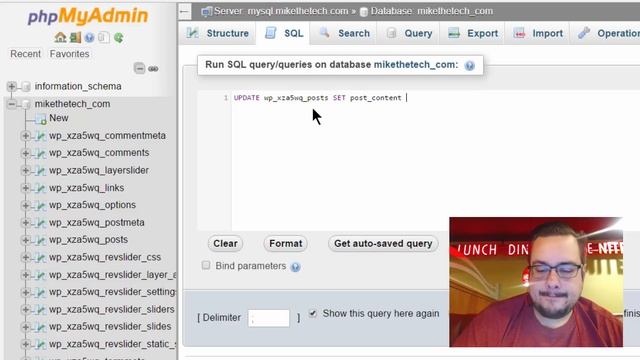640x360 pixels.
Task: Click the link with main panel icon
Action: (153, 69)
